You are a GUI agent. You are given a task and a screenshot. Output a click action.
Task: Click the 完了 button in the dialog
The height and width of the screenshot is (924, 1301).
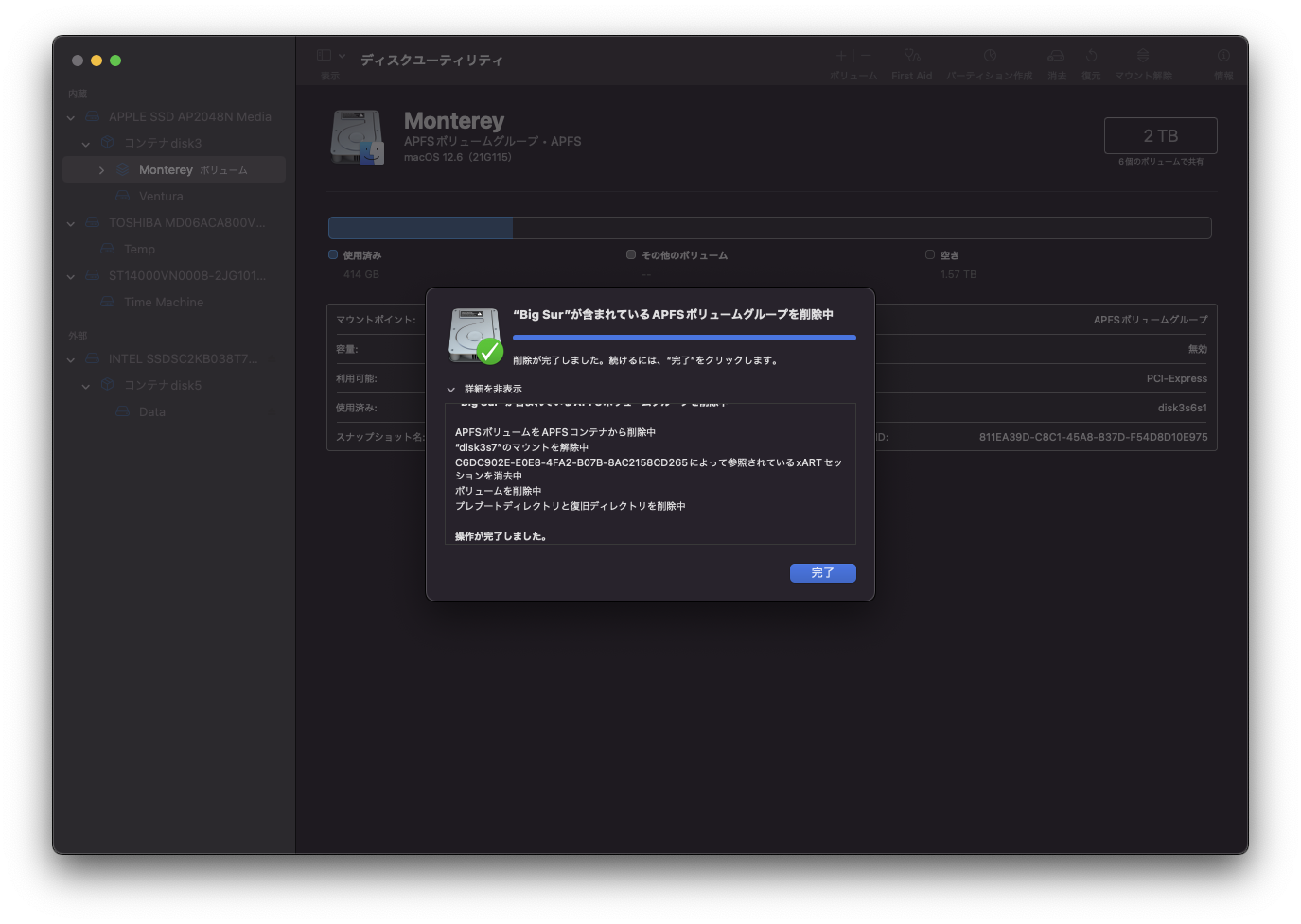tap(823, 573)
